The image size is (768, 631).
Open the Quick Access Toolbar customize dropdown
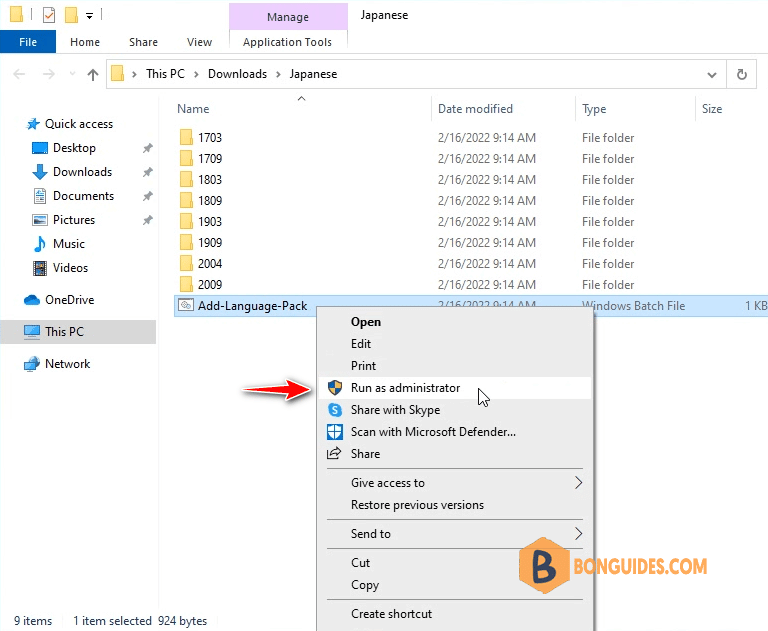point(89,16)
